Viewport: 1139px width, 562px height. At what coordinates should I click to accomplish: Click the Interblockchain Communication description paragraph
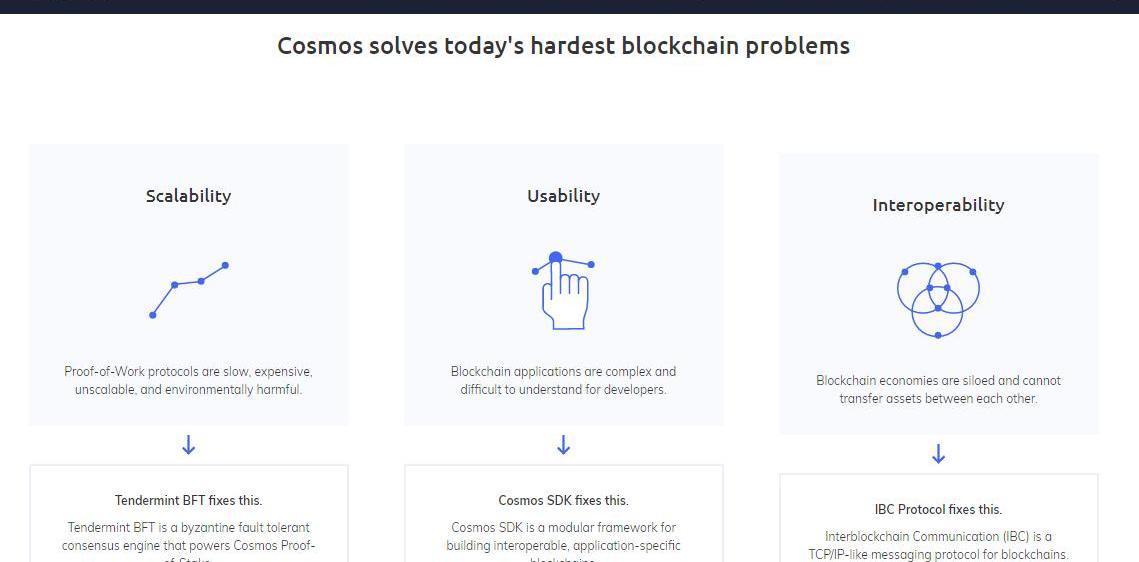(938, 545)
